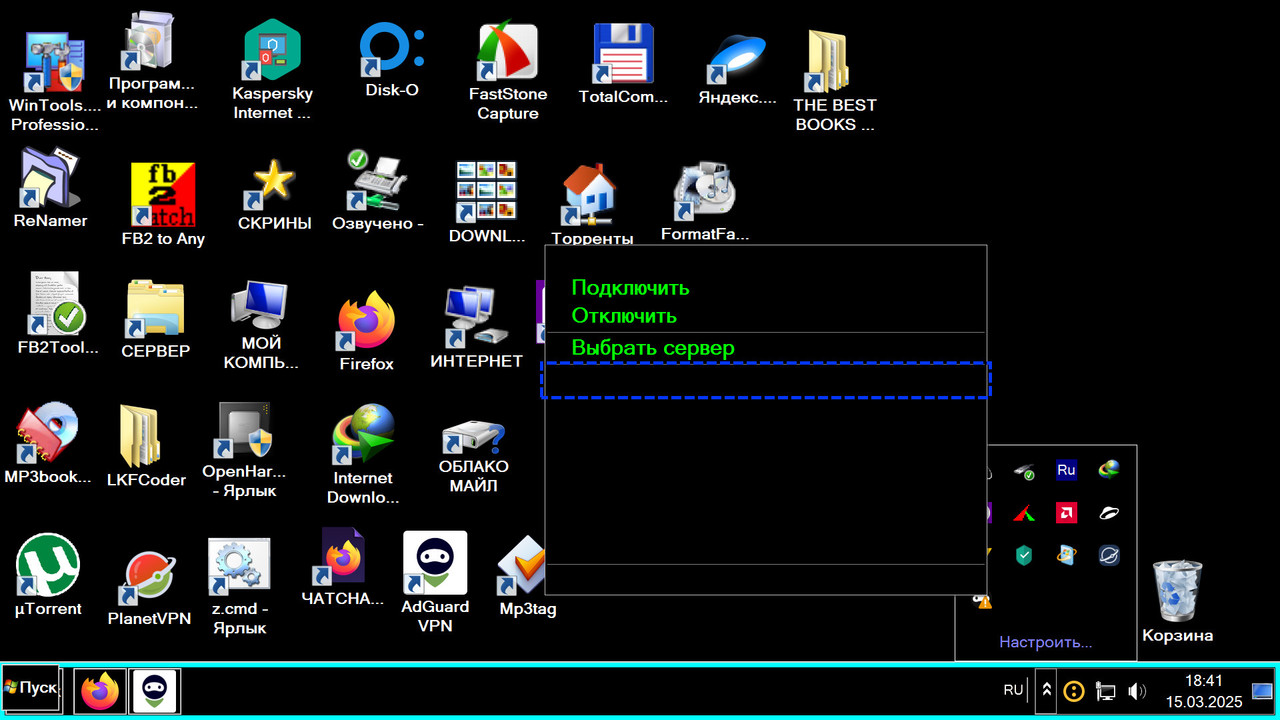The width and height of the screenshot is (1280, 720).
Task: Open the Яндекс desktop shortcut
Action: (737, 68)
